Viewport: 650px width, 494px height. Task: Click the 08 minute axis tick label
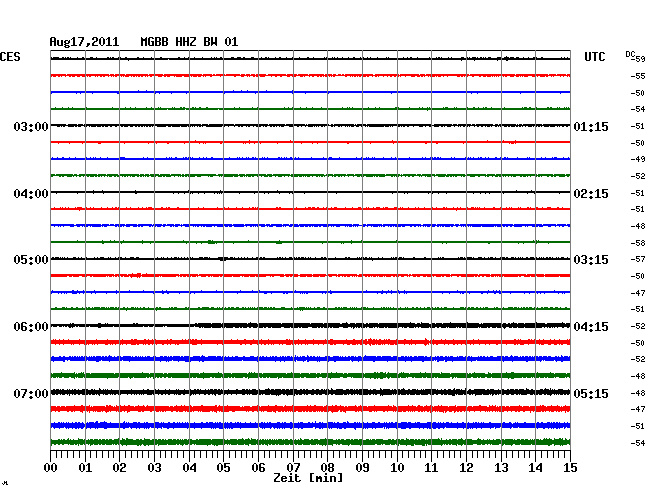point(327,468)
